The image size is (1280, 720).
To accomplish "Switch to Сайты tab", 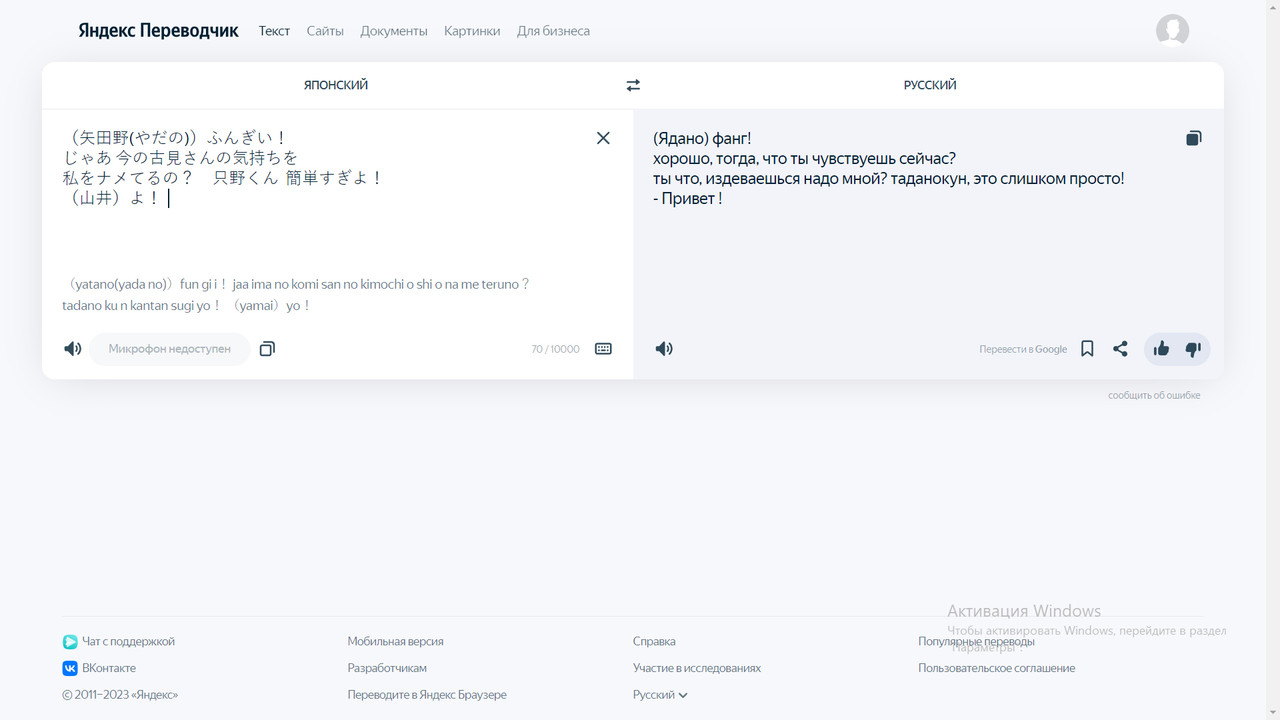I will click(325, 31).
